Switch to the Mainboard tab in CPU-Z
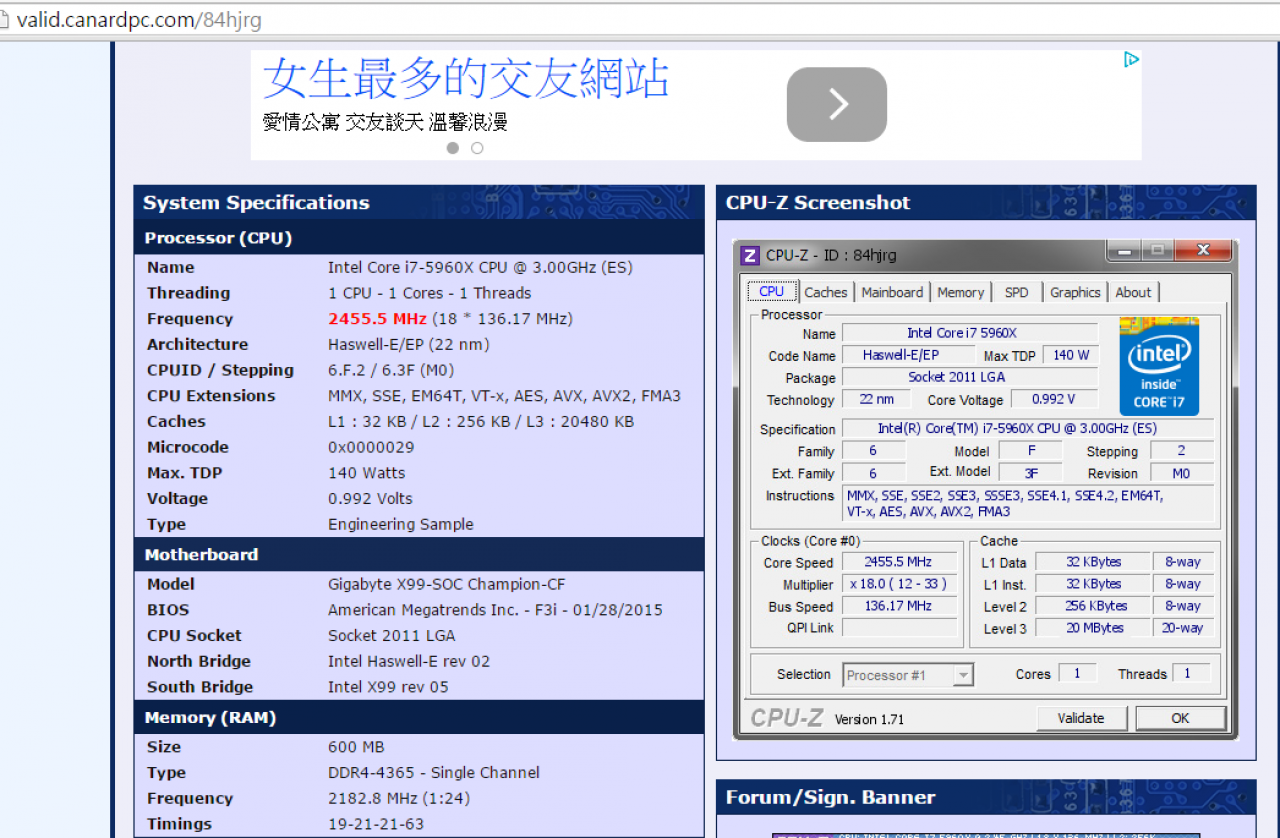This screenshot has width=1280, height=838. tap(892, 292)
